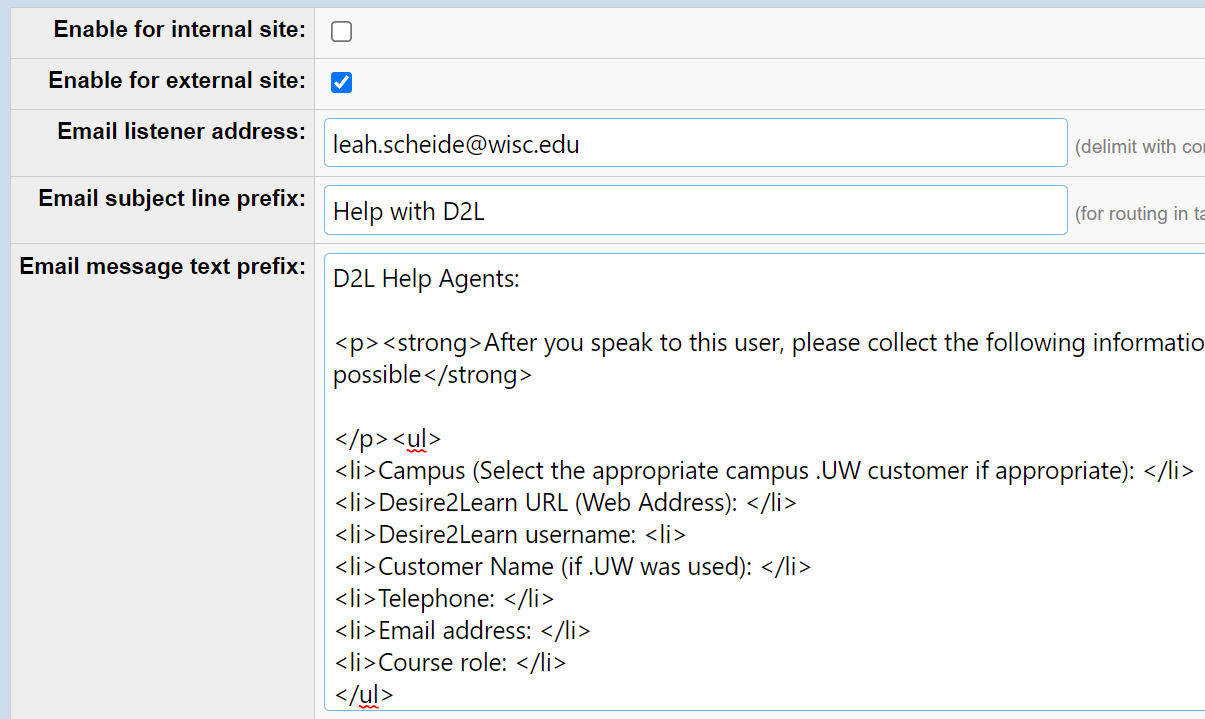1205x719 pixels.
Task: Click the '(delimit with' hint text
Action: [x=1139, y=147]
